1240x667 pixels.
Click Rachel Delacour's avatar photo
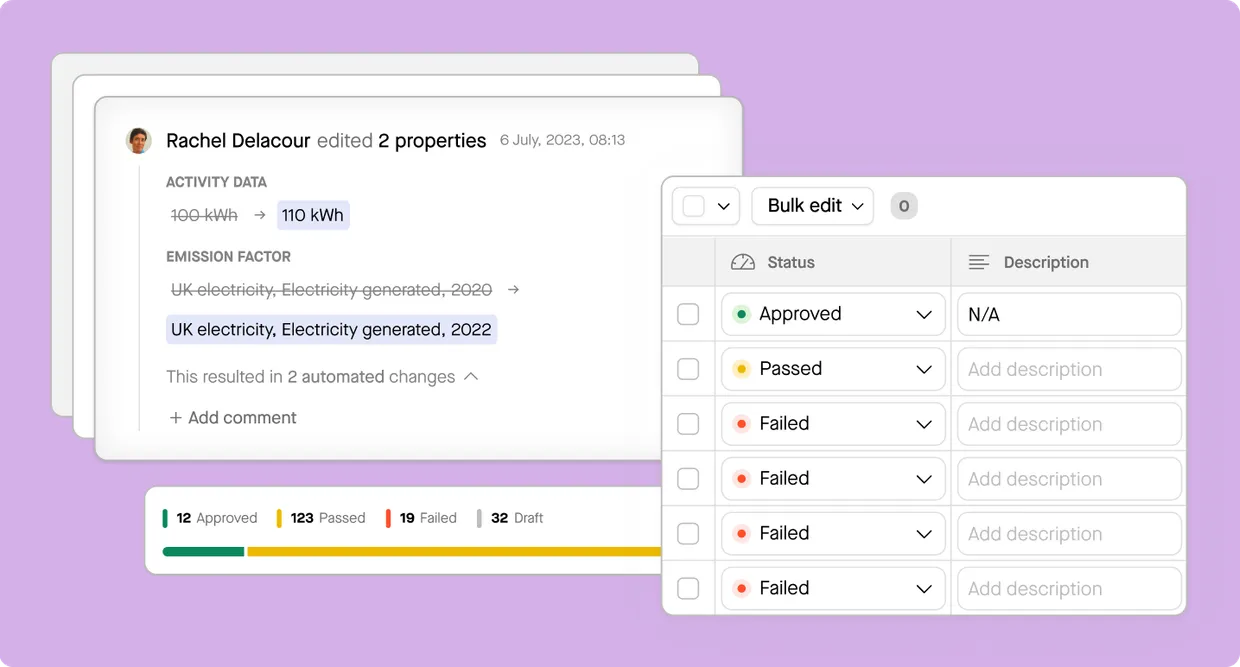click(138, 140)
